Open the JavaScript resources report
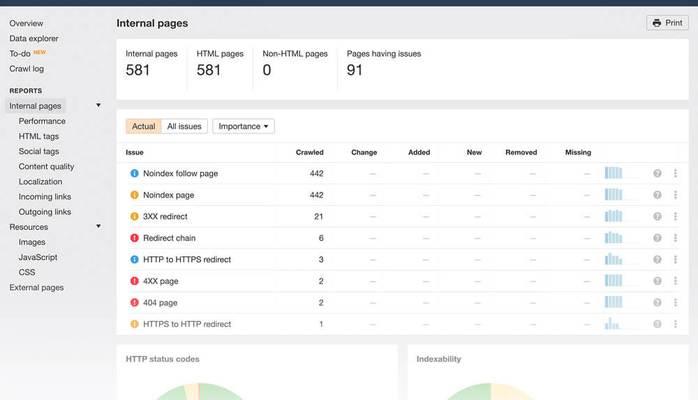This screenshot has width=698, height=400. pyautogui.click(x=38, y=257)
